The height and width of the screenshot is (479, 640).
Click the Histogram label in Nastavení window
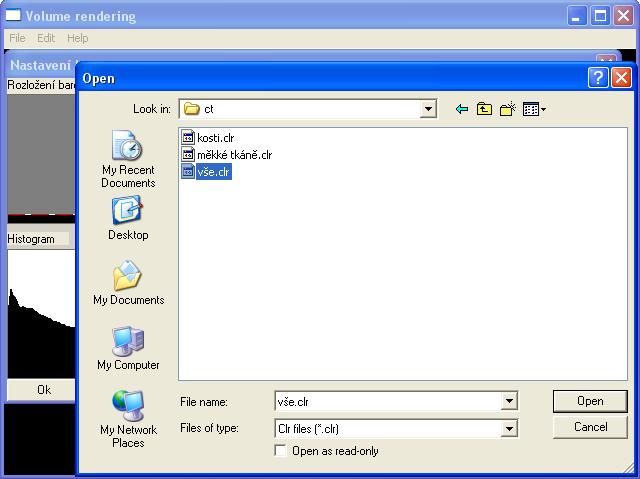tap(31, 239)
